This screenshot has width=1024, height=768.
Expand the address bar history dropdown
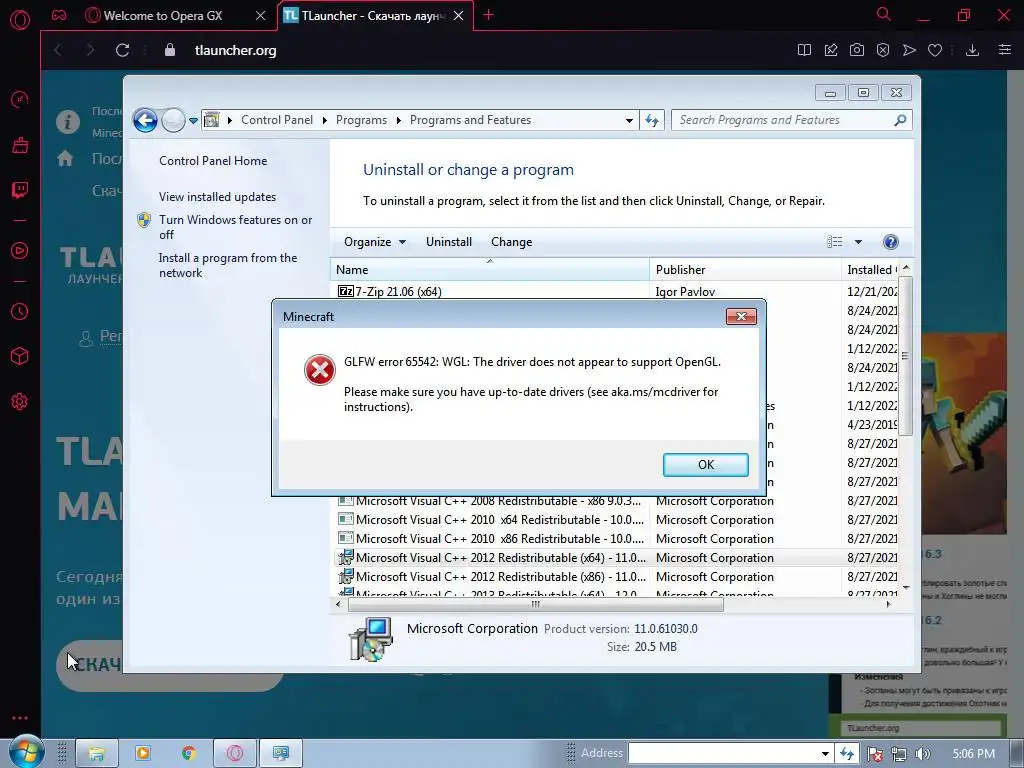(x=629, y=121)
